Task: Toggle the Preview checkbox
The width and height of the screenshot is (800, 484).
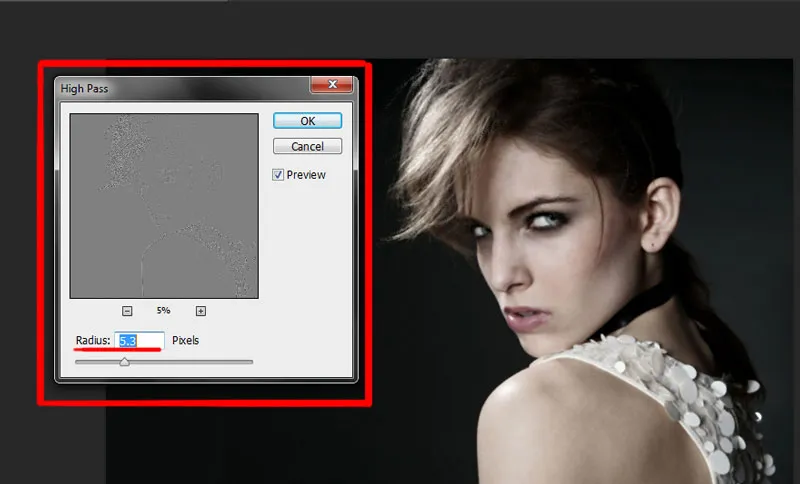Action: tap(278, 175)
